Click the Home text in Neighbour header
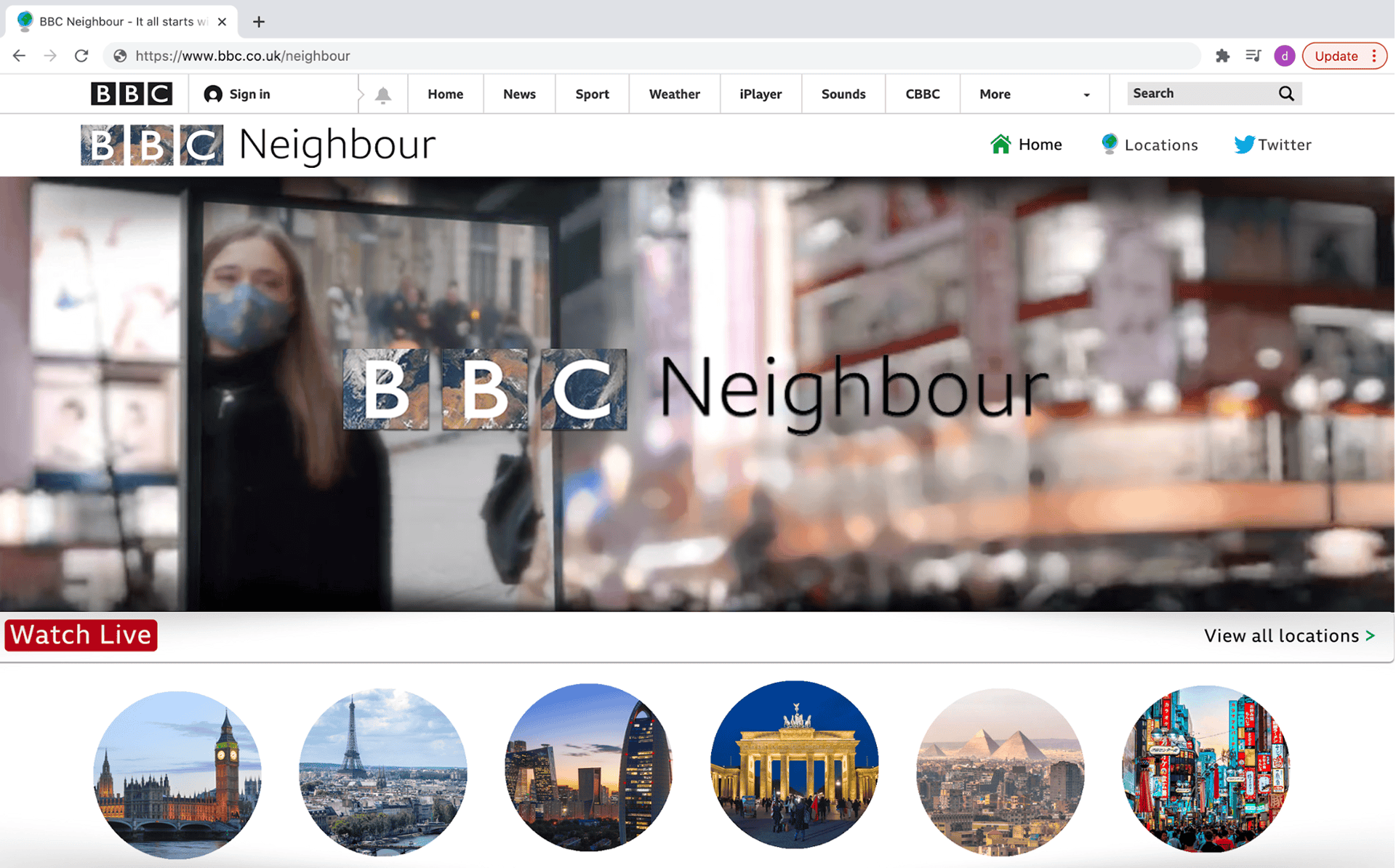1396x868 pixels. pyautogui.click(x=1040, y=145)
